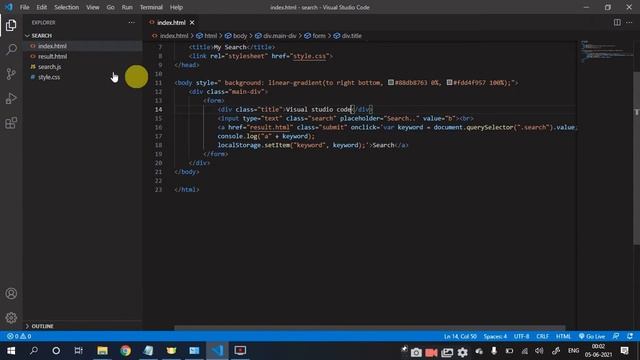The width and height of the screenshot is (640, 360).
Task: Open the Extensions view
Action: tap(11, 123)
